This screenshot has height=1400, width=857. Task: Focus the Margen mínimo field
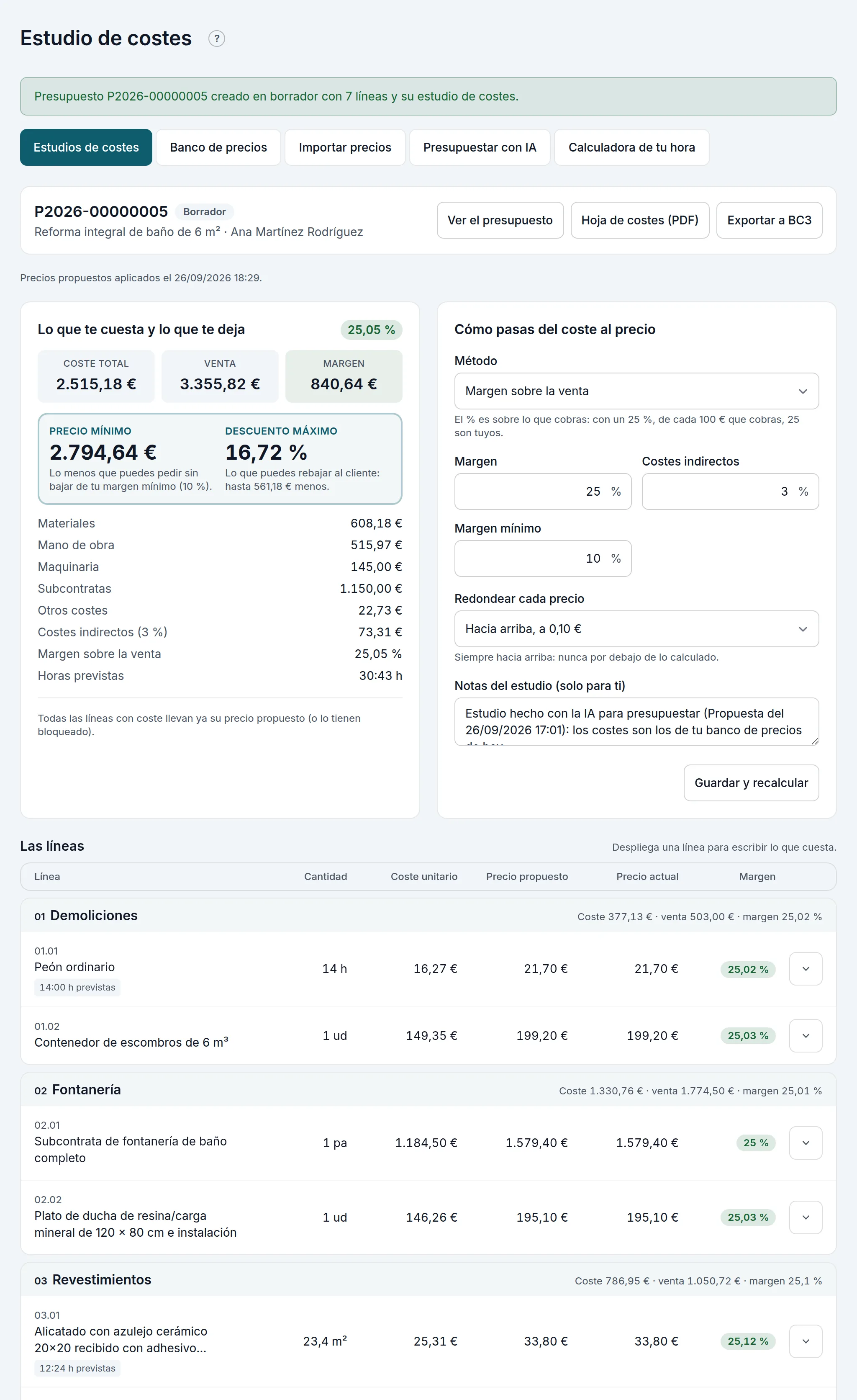542,558
